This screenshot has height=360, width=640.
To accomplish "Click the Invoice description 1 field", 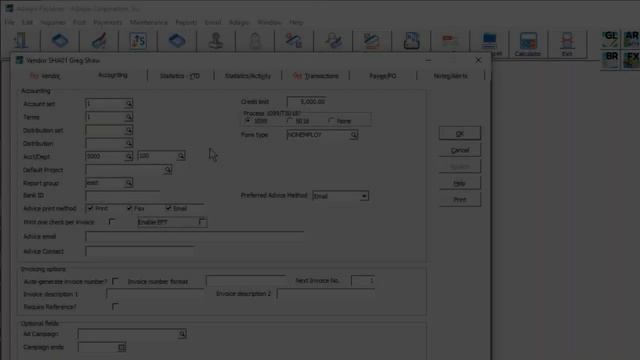I will [155, 294].
